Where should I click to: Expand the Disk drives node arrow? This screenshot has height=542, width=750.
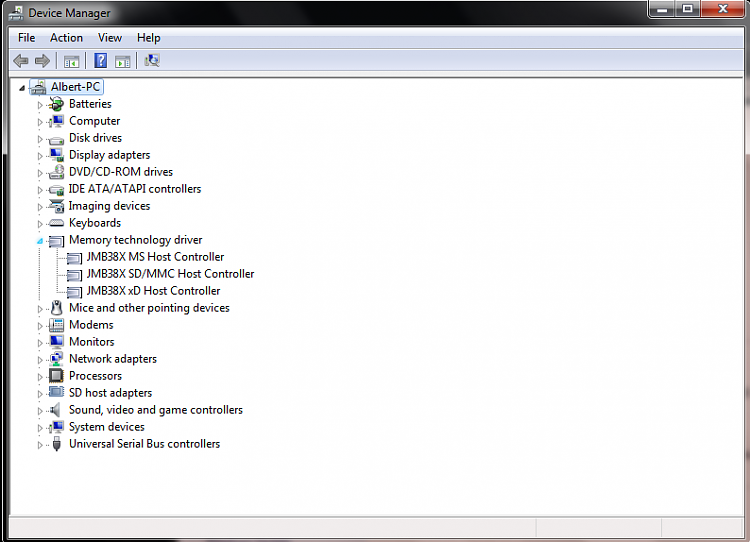(40, 139)
